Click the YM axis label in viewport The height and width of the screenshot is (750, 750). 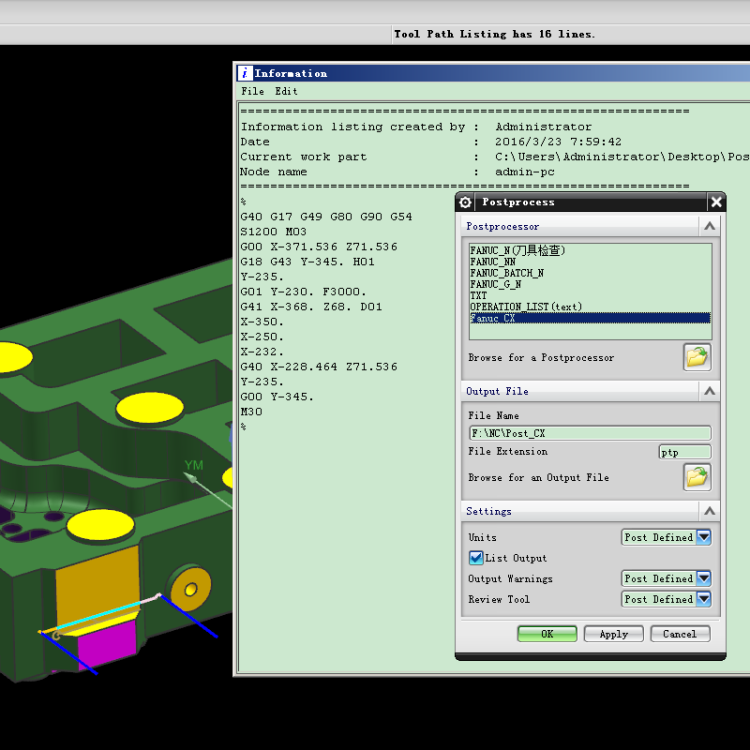pos(194,465)
